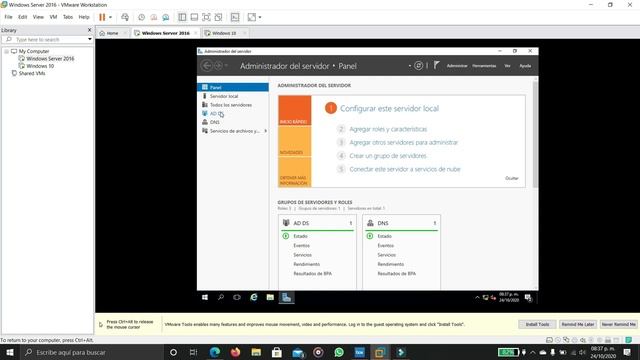Open the Herramientas menu

tap(484, 66)
